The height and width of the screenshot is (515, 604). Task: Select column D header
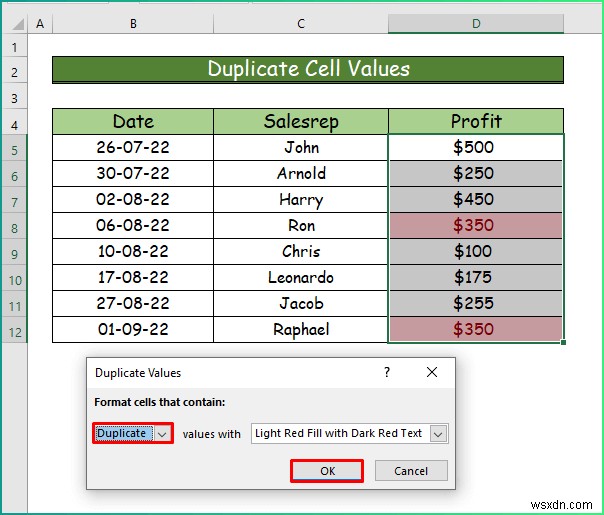pyautogui.click(x=476, y=24)
